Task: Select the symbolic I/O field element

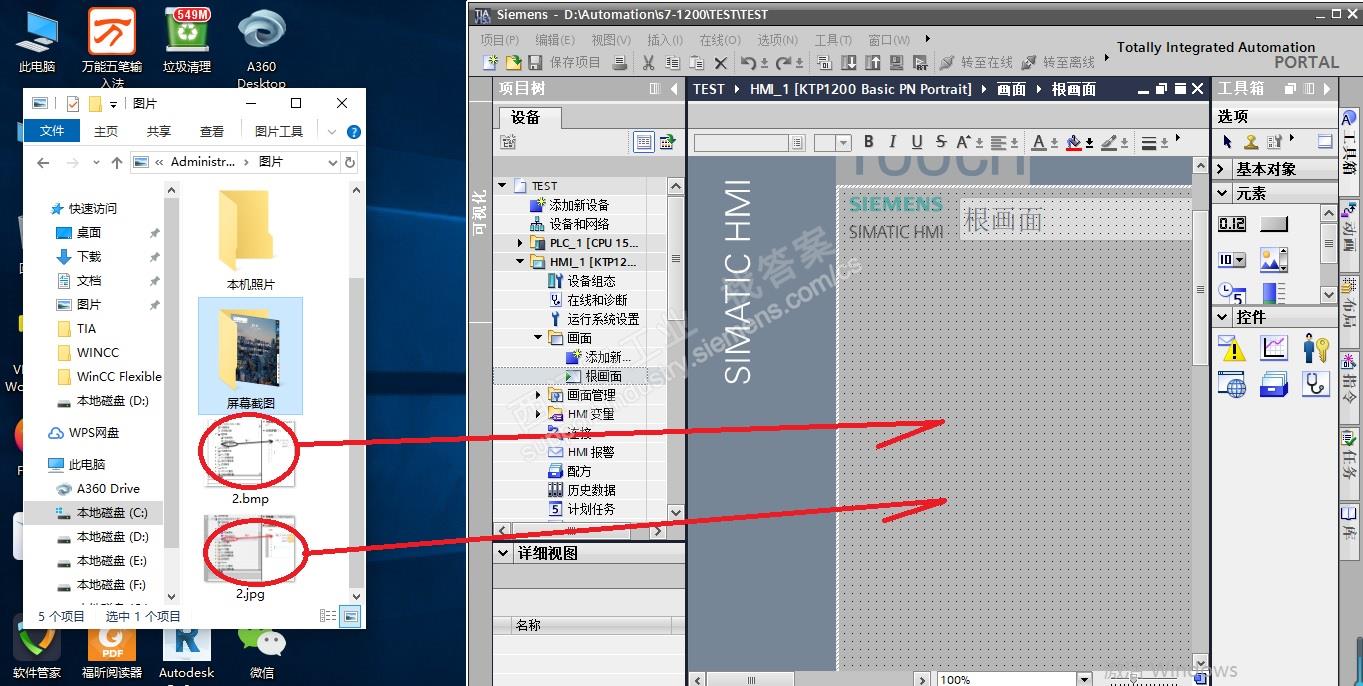Action: coord(1232,260)
